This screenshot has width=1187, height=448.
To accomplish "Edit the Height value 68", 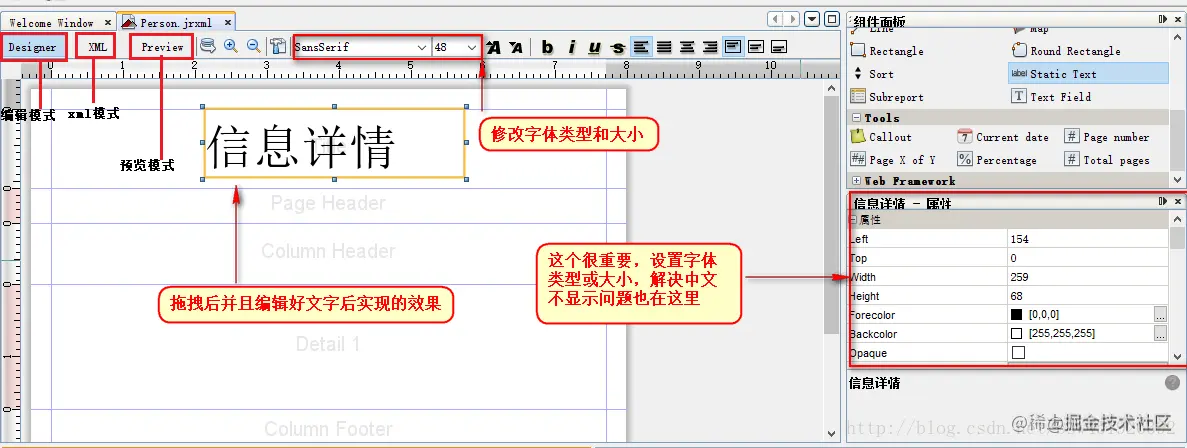I will (x=1088, y=296).
